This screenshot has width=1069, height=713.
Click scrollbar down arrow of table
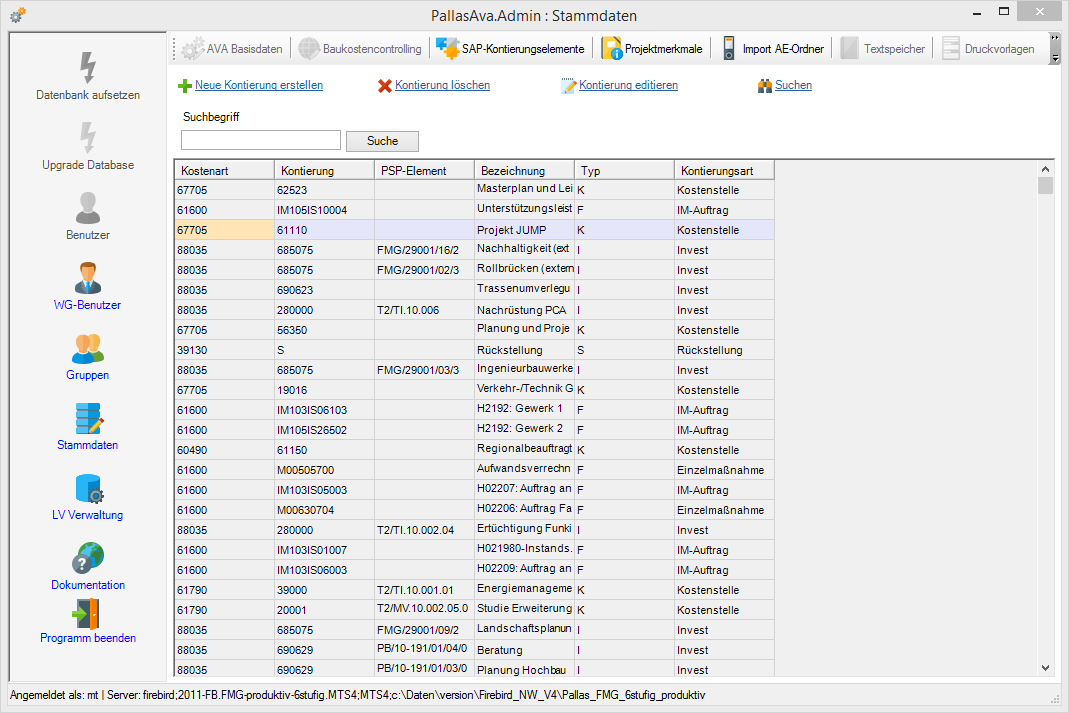[x=1045, y=668]
